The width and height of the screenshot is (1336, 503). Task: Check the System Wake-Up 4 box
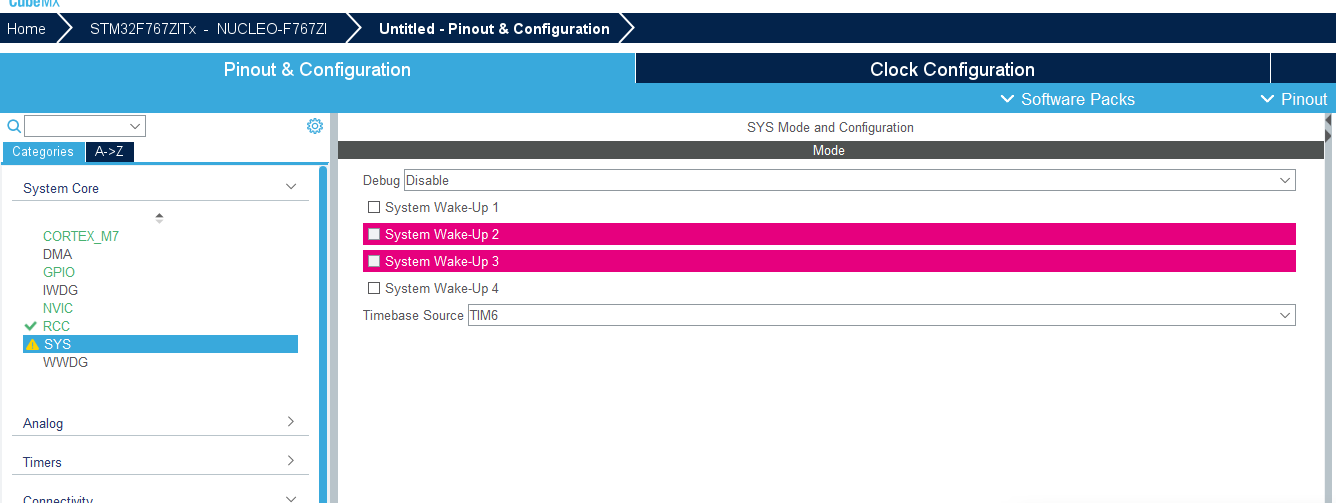coord(374,288)
